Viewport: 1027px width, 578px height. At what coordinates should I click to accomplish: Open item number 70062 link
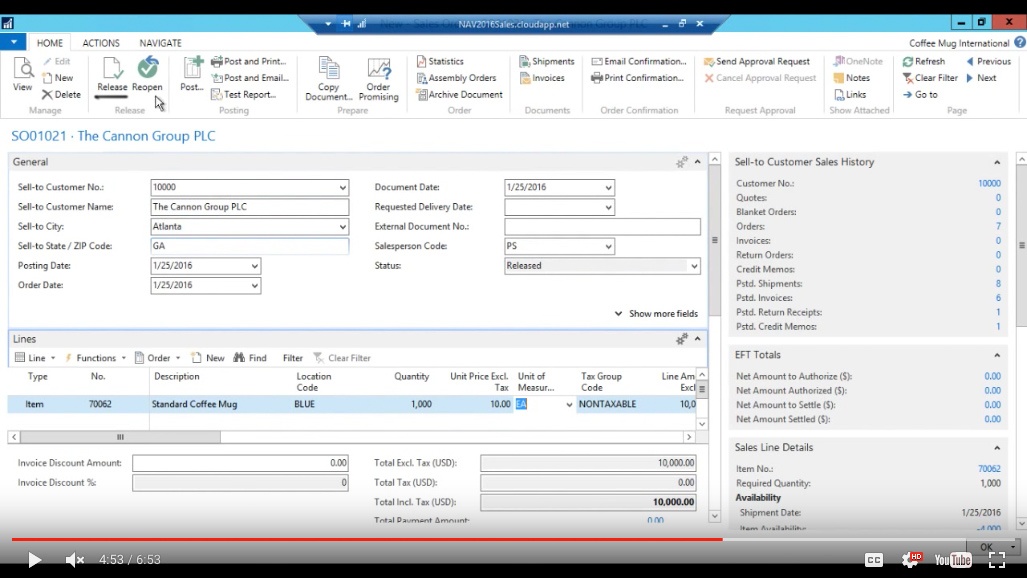point(989,469)
